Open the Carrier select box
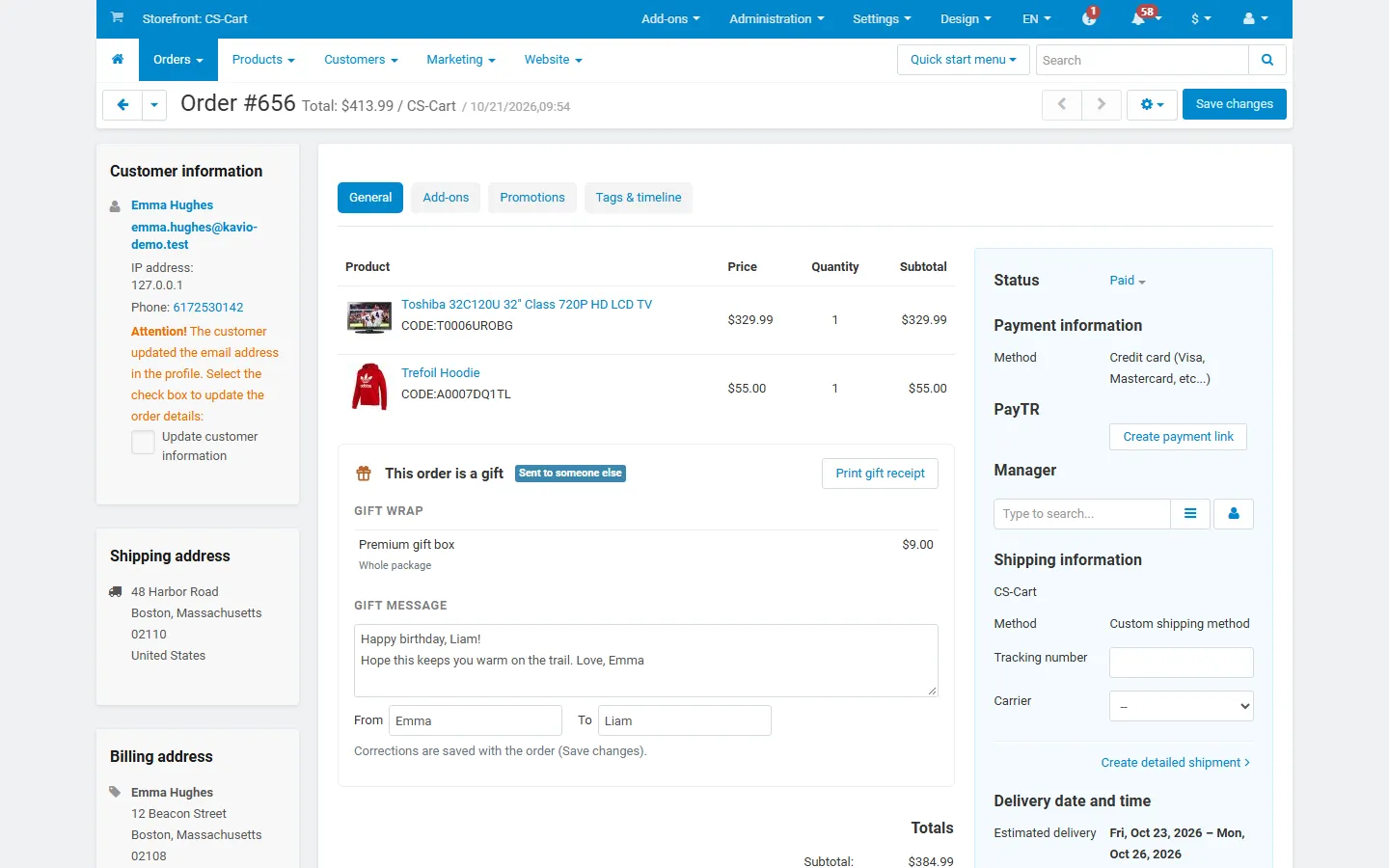Screen dimensions: 1389x868 pos(1182,706)
